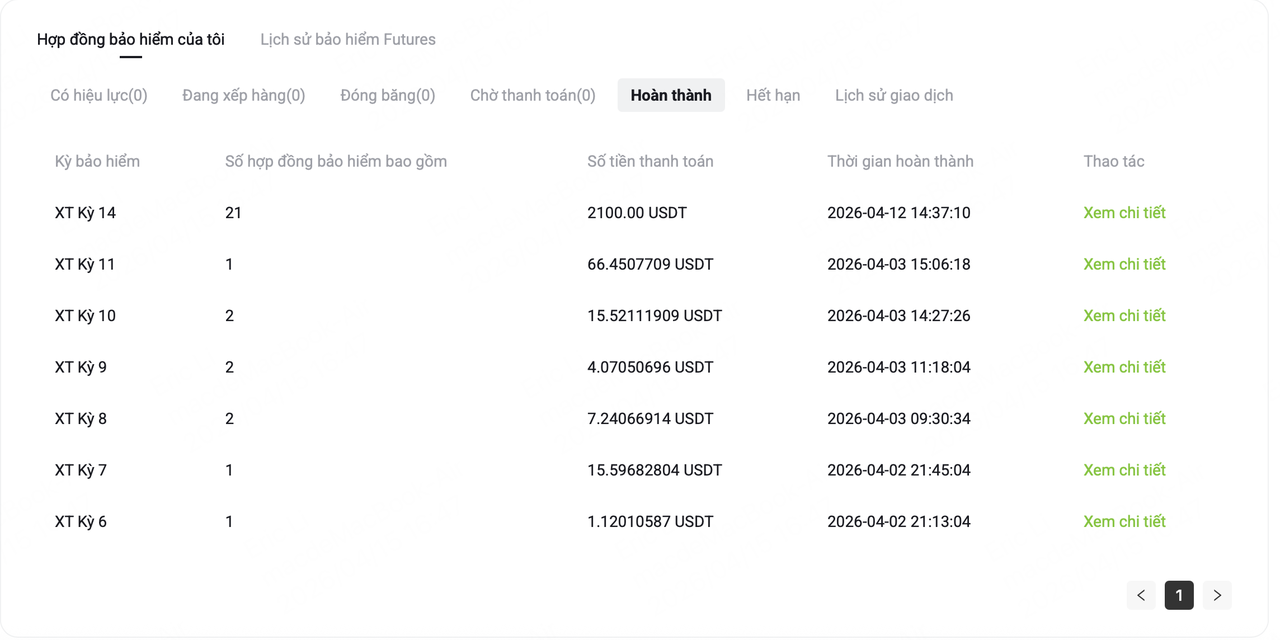This screenshot has width=1280, height=640.
Task: Click the 4.07050696 USDT amount
Action: click(651, 368)
